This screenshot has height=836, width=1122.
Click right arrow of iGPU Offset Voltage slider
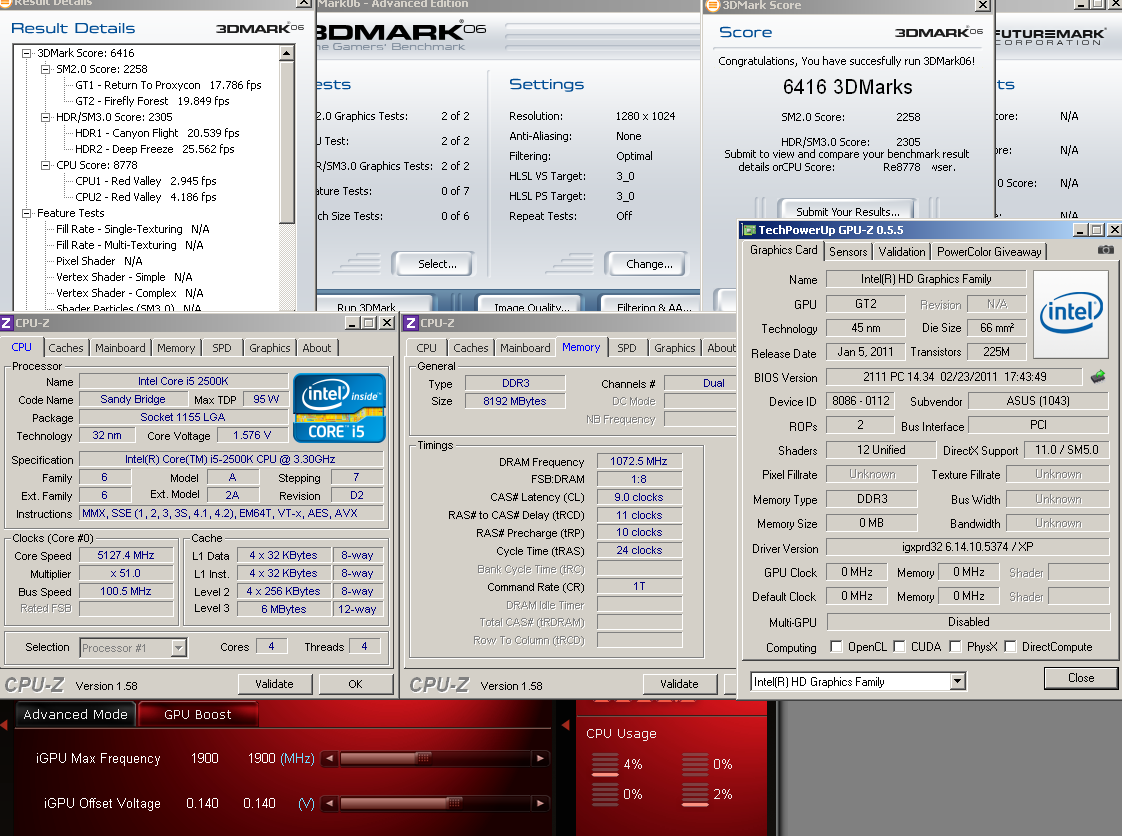tap(541, 803)
